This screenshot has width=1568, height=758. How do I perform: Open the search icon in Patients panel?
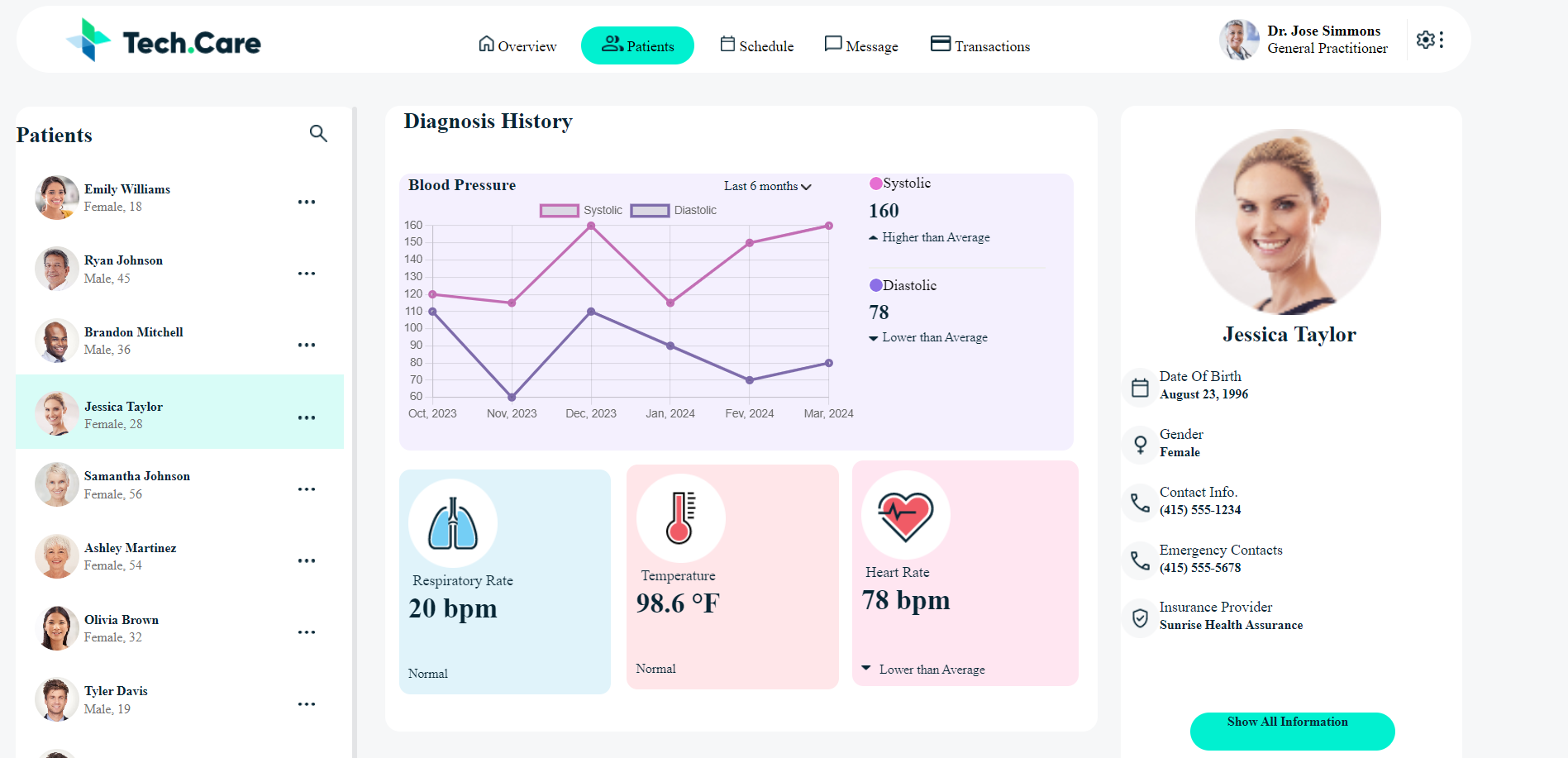tap(318, 133)
